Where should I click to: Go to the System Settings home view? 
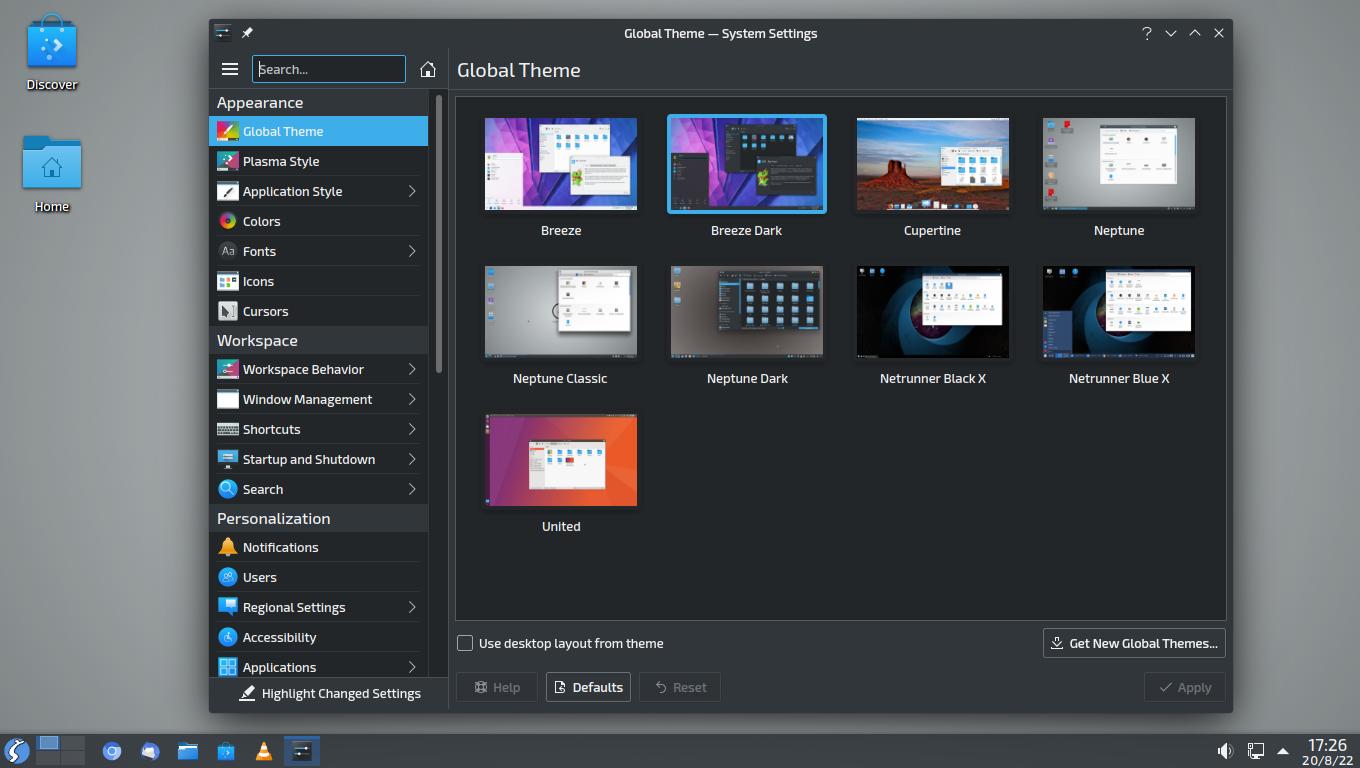[428, 69]
